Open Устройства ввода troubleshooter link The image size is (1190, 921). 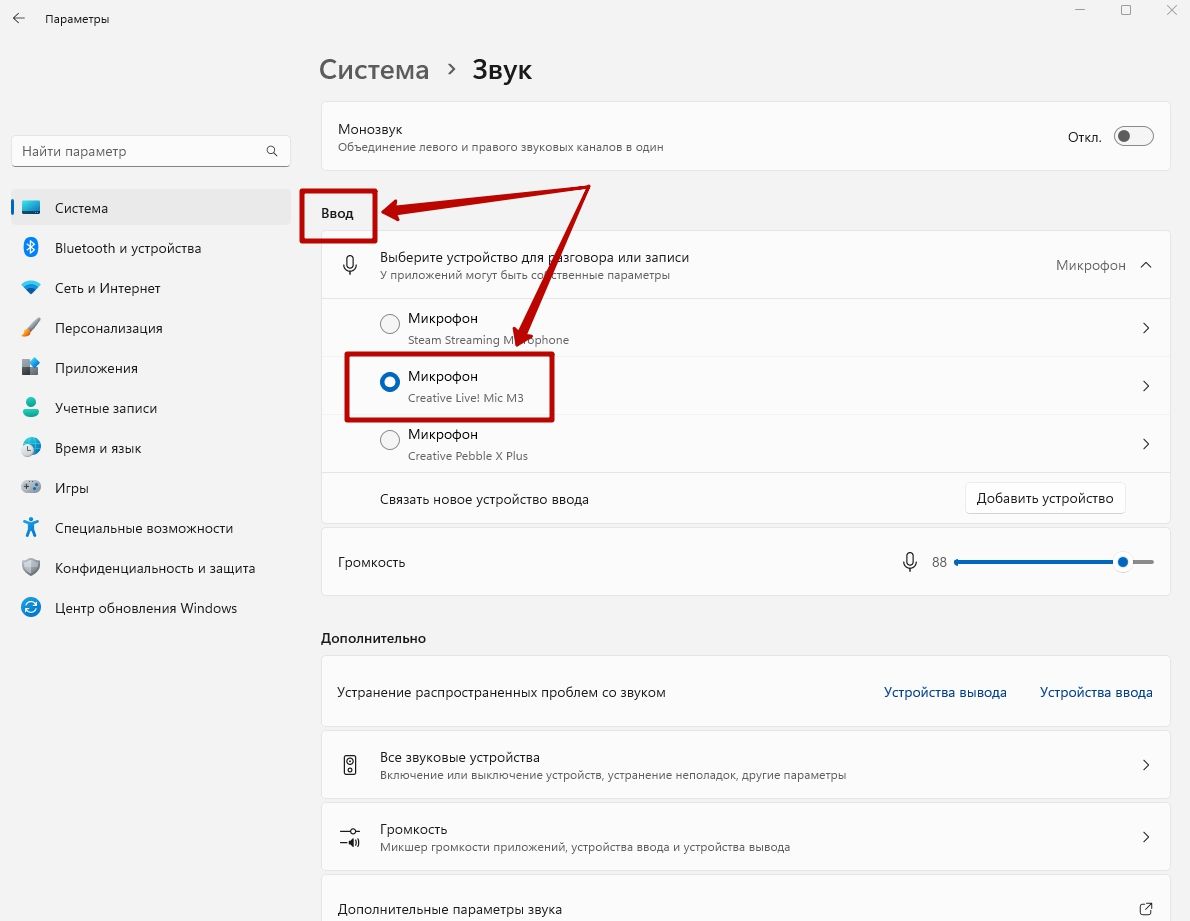pyautogui.click(x=1096, y=692)
